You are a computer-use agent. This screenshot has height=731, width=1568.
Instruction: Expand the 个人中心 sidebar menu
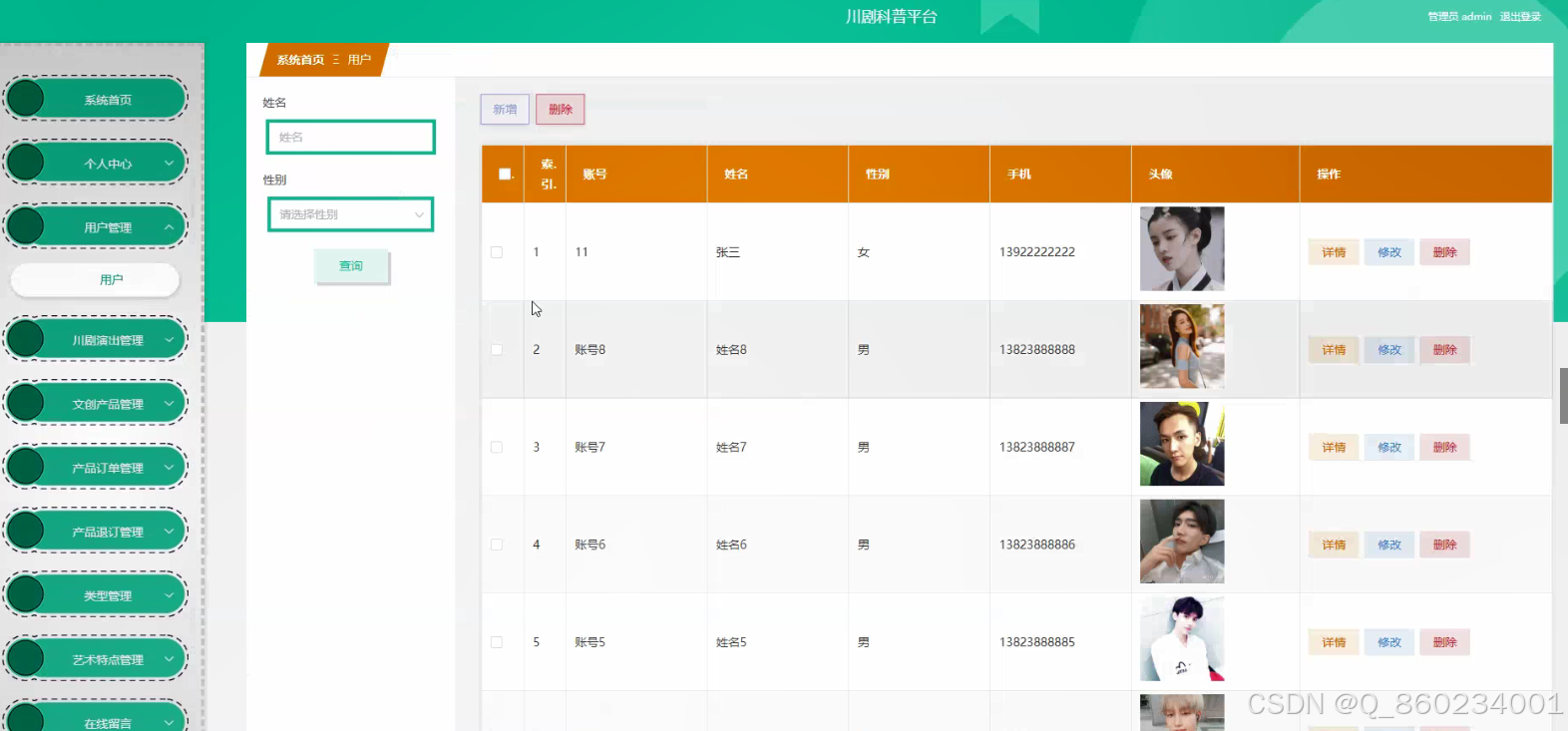click(x=96, y=164)
